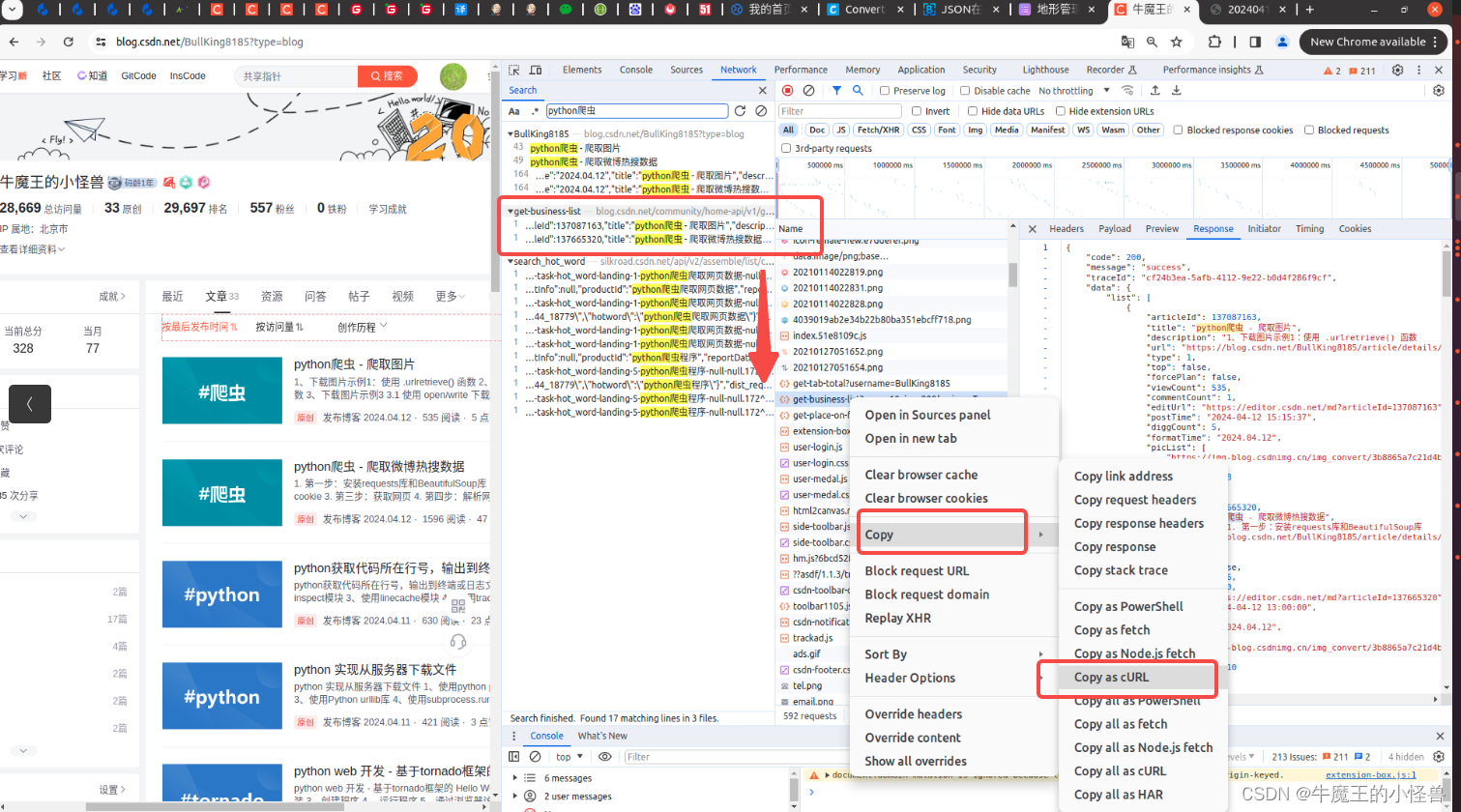Check Hide data URLs checkbox
The height and width of the screenshot is (812, 1461).
[x=973, y=111]
